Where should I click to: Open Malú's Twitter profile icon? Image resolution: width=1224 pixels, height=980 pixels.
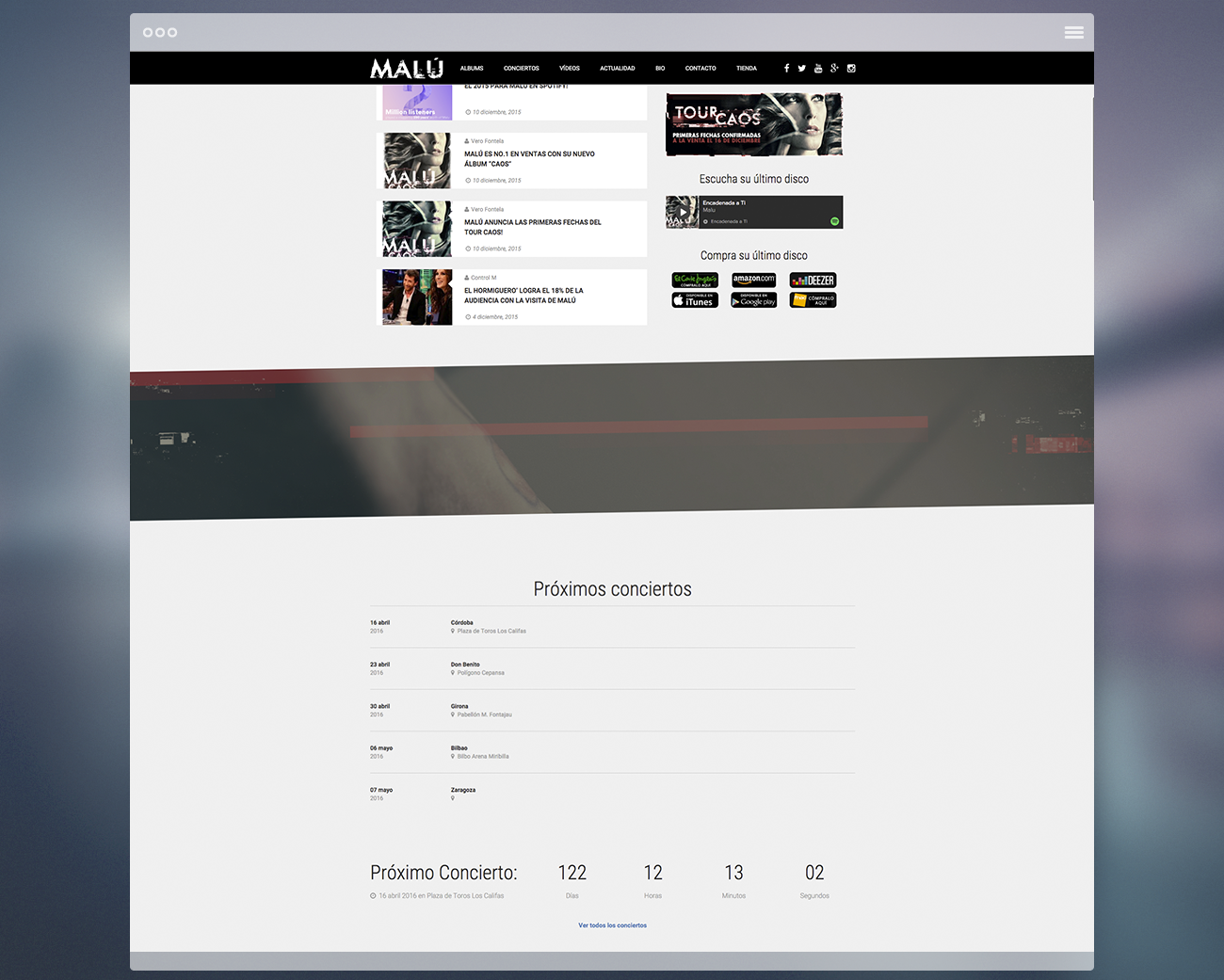coord(802,68)
